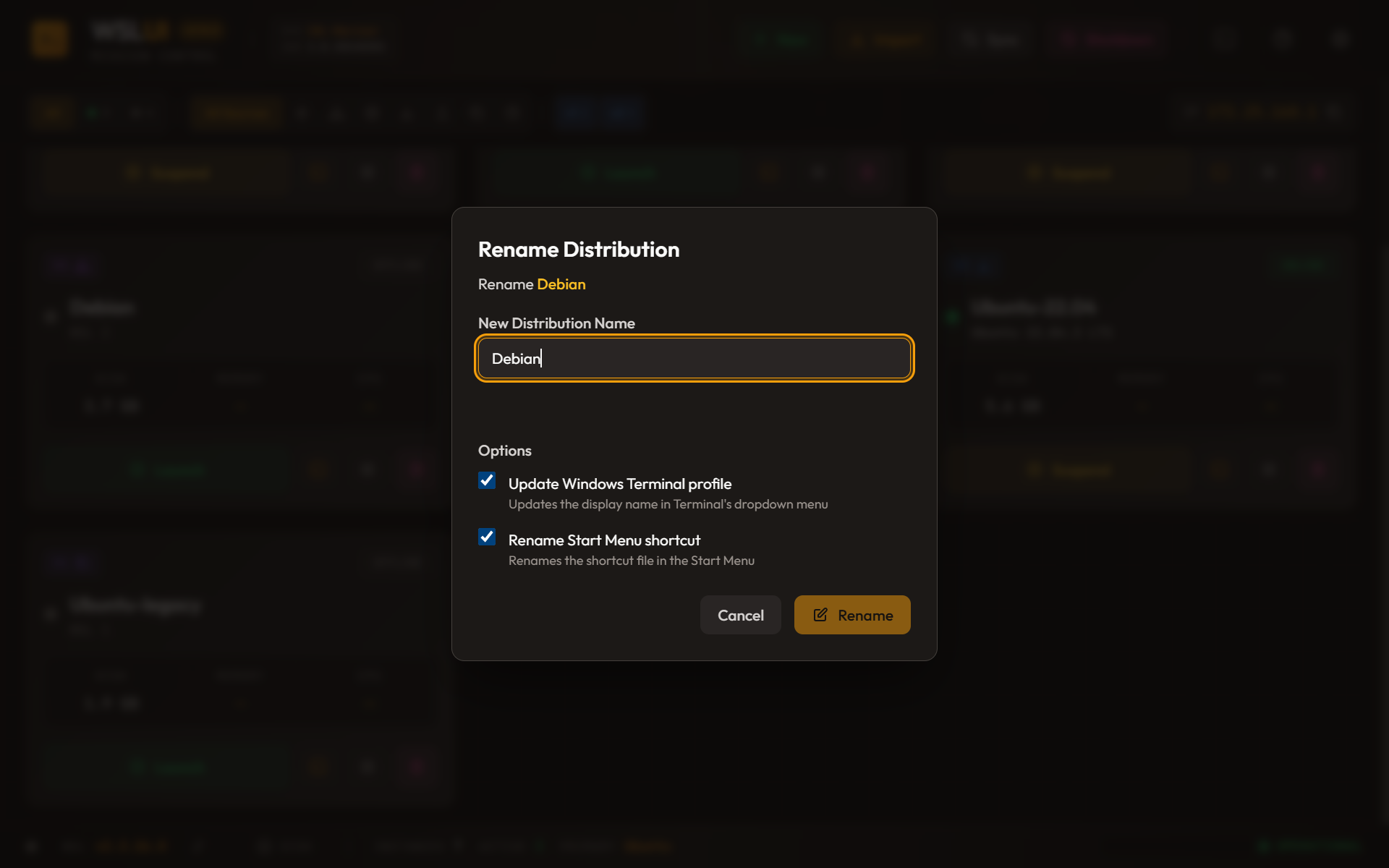The width and height of the screenshot is (1389, 868).
Task: Click the orange Import button in the toolbar
Action: point(883,39)
